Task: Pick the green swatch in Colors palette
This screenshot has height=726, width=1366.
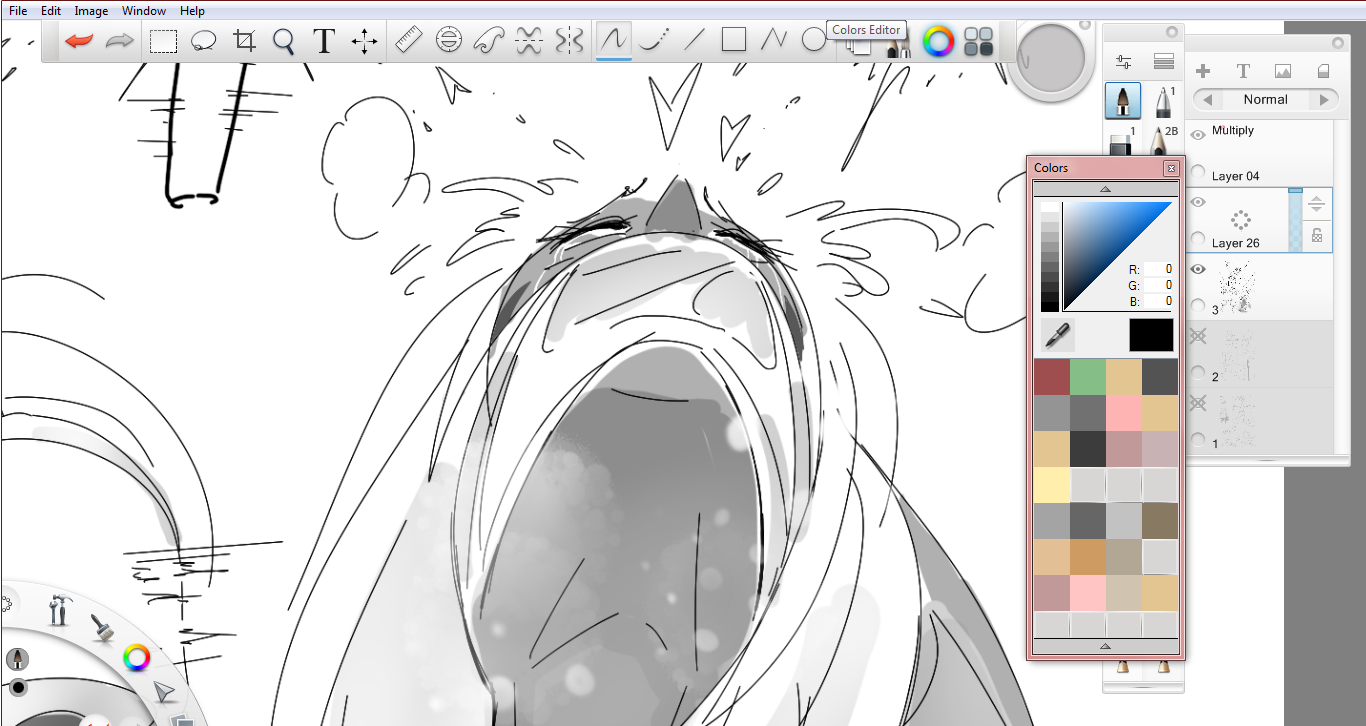Action: point(1087,378)
